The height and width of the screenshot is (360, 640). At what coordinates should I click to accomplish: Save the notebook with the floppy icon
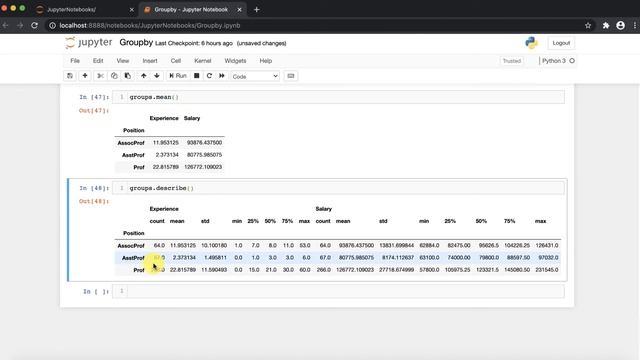(70, 76)
